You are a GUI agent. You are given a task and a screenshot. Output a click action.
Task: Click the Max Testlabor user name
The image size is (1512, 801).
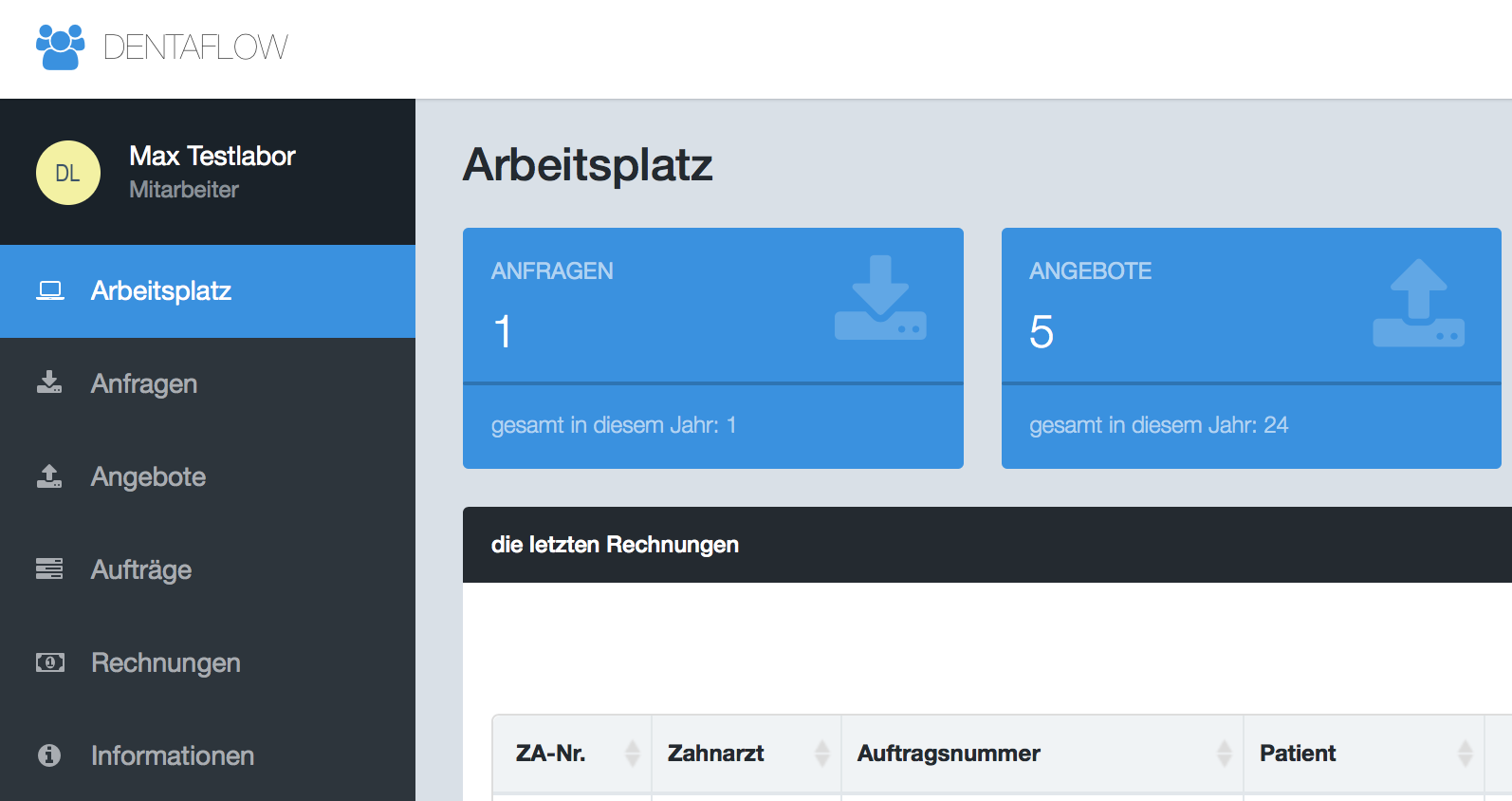[x=212, y=156]
